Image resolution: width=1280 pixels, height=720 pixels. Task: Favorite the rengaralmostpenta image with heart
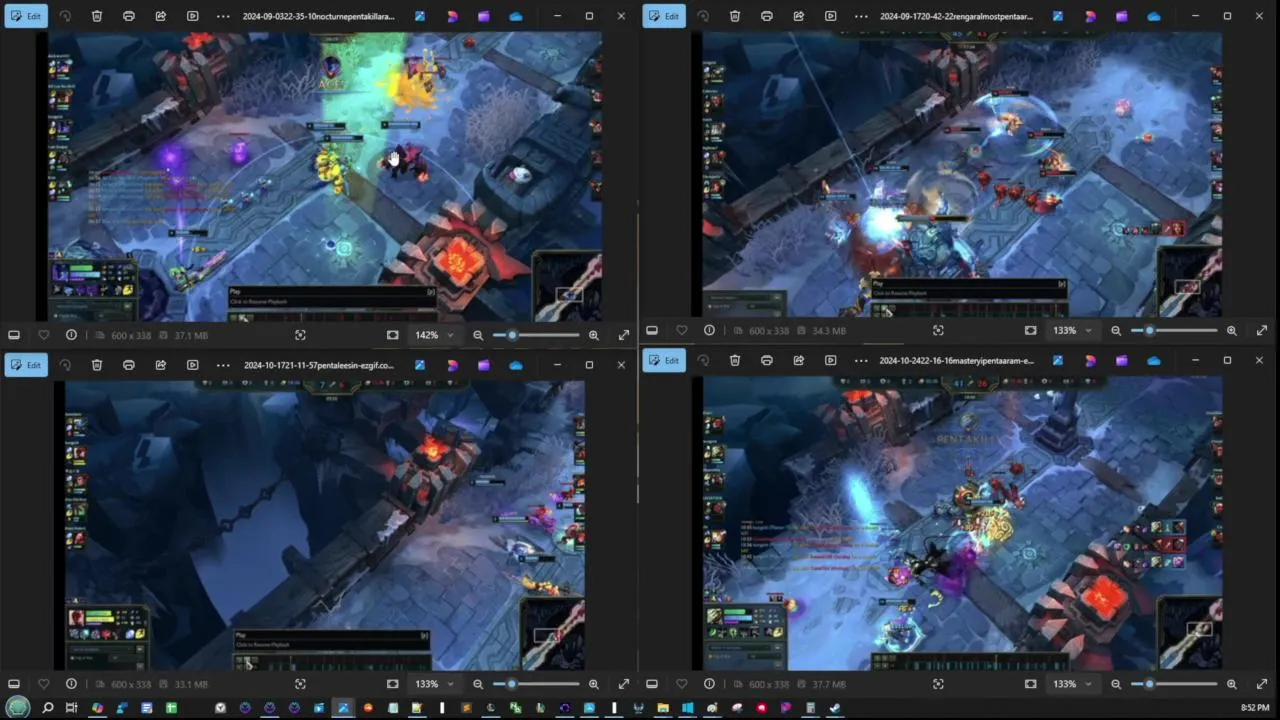[681, 330]
